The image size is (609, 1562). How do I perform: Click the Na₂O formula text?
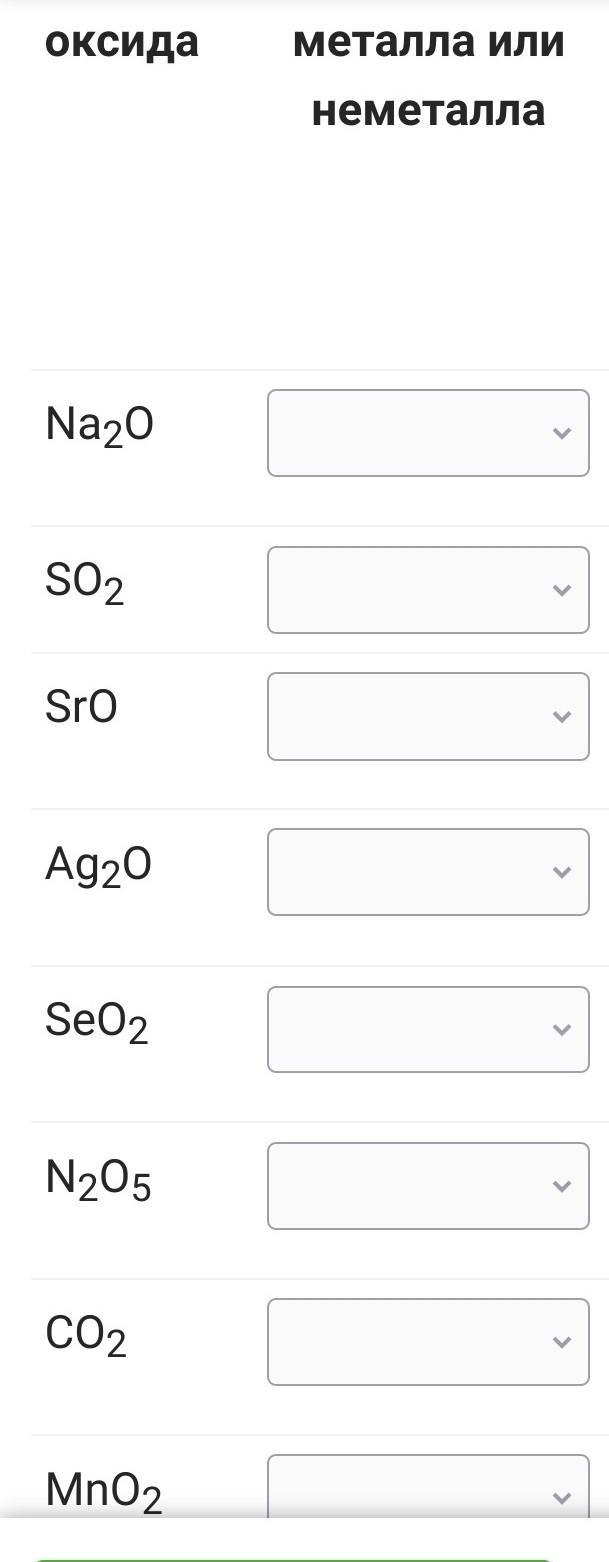pyautogui.click(x=99, y=426)
